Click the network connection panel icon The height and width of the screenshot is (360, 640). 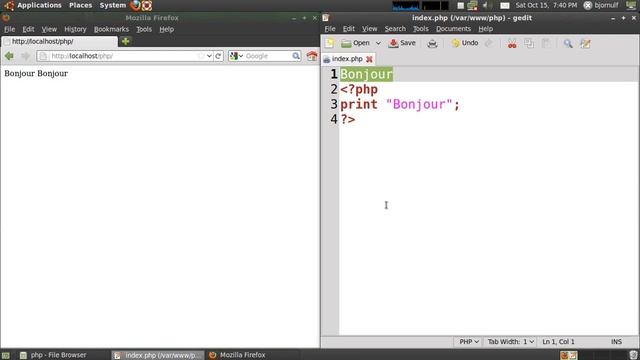point(472,5)
